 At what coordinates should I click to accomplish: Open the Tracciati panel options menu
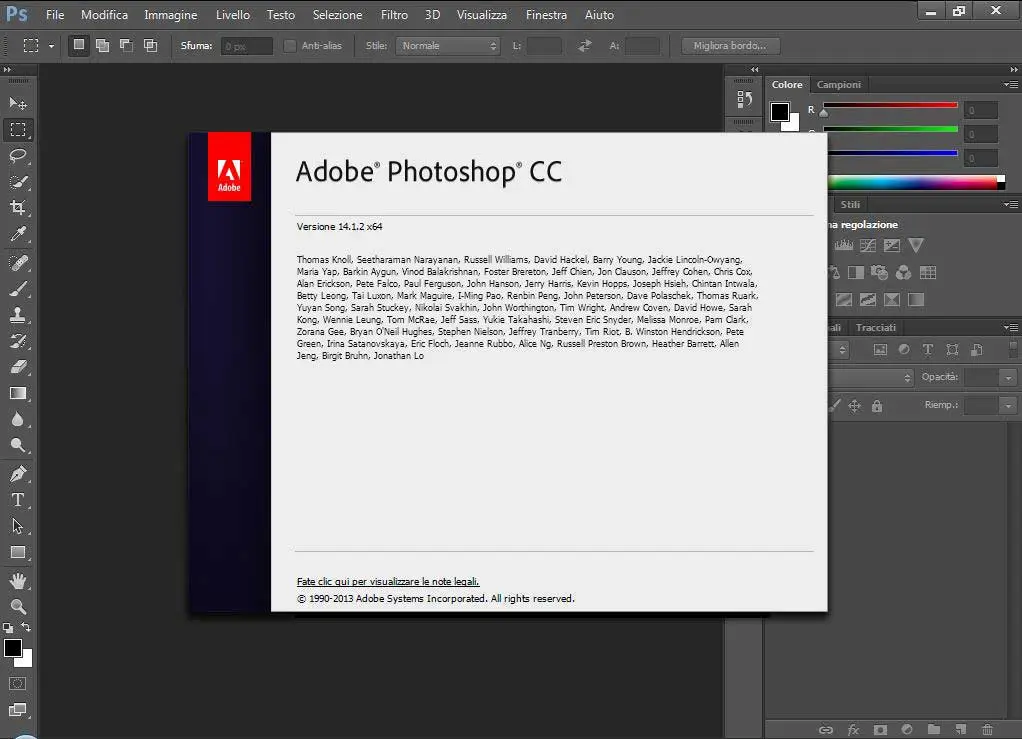tap(1011, 327)
